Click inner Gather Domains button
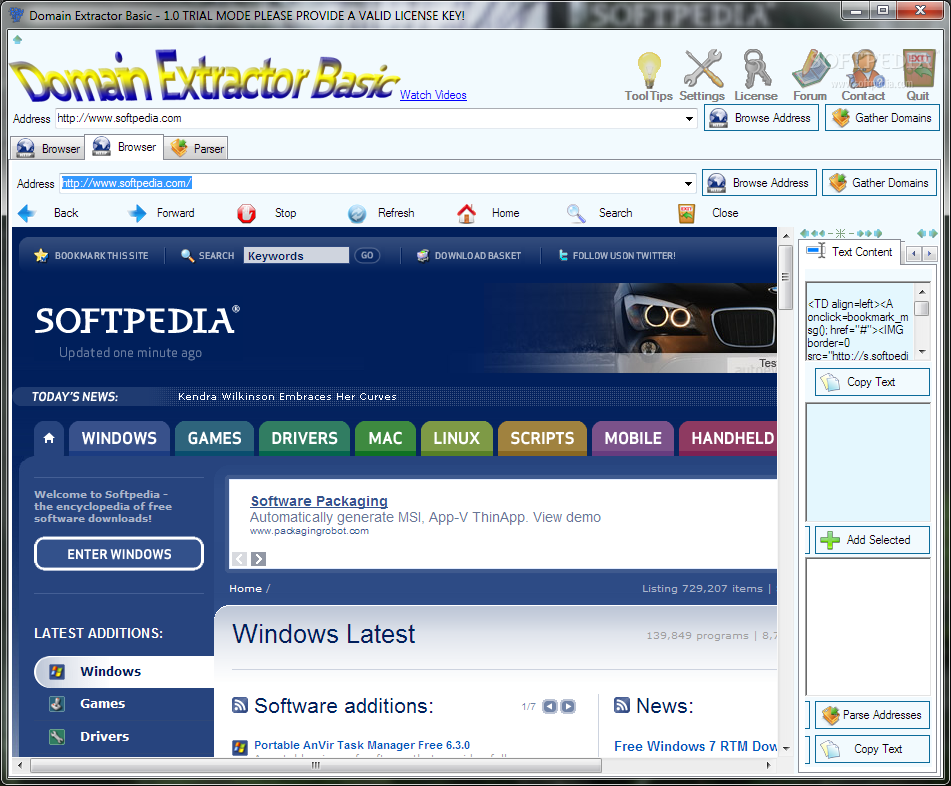 point(879,183)
